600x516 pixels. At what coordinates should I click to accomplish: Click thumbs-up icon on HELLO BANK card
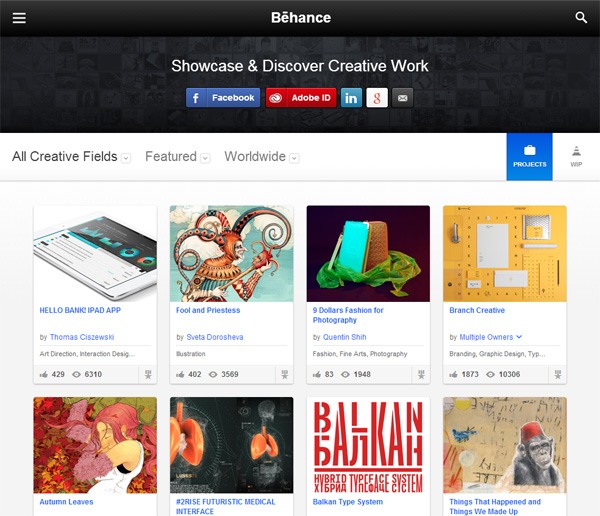click(44, 374)
